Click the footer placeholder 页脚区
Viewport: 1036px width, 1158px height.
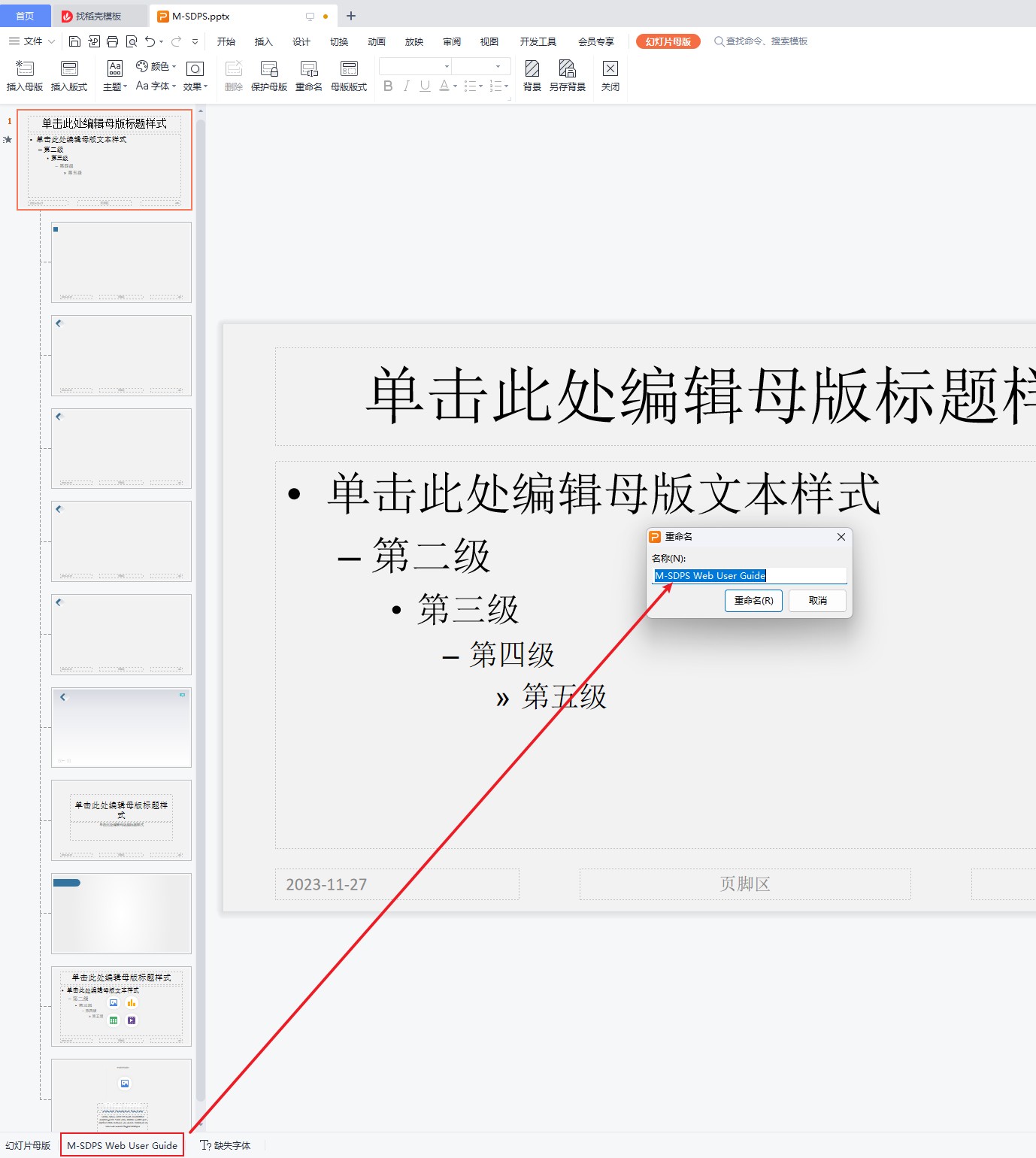coord(745,884)
